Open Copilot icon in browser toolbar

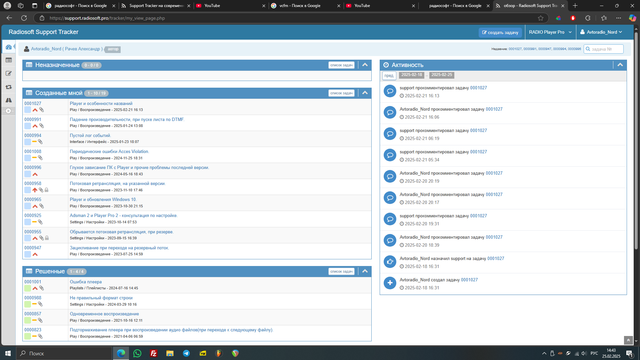coord(632,18)
